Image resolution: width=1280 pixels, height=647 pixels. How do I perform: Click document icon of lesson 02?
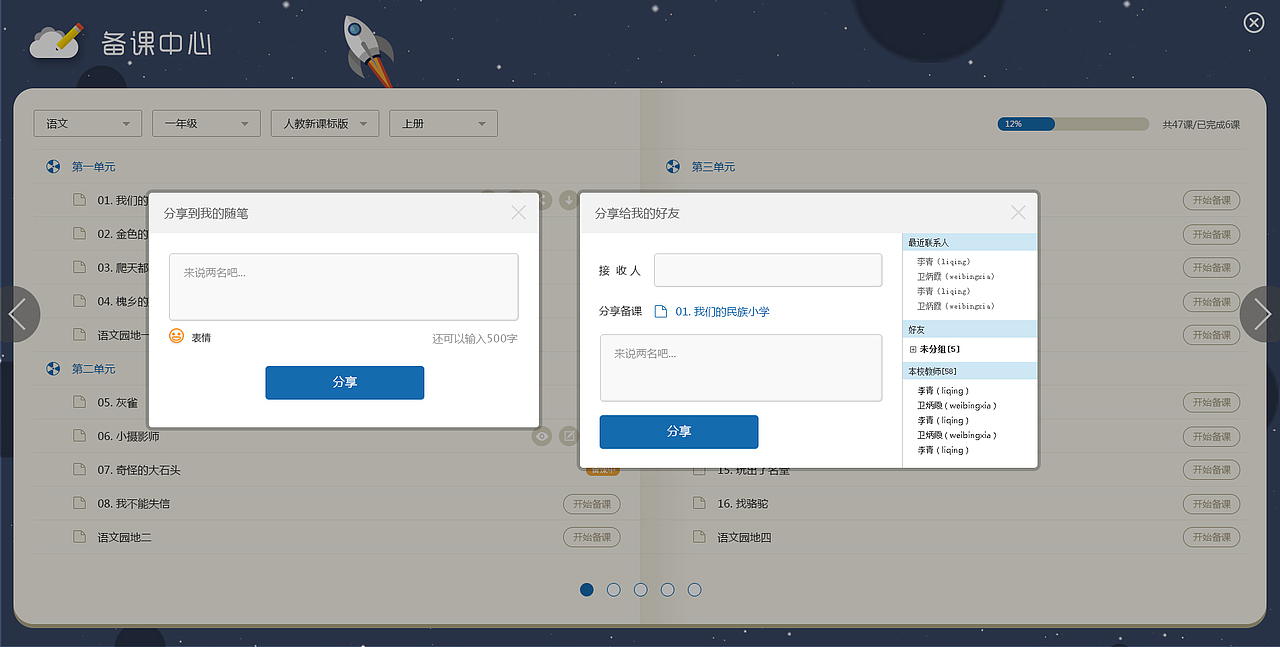[79, 234]
